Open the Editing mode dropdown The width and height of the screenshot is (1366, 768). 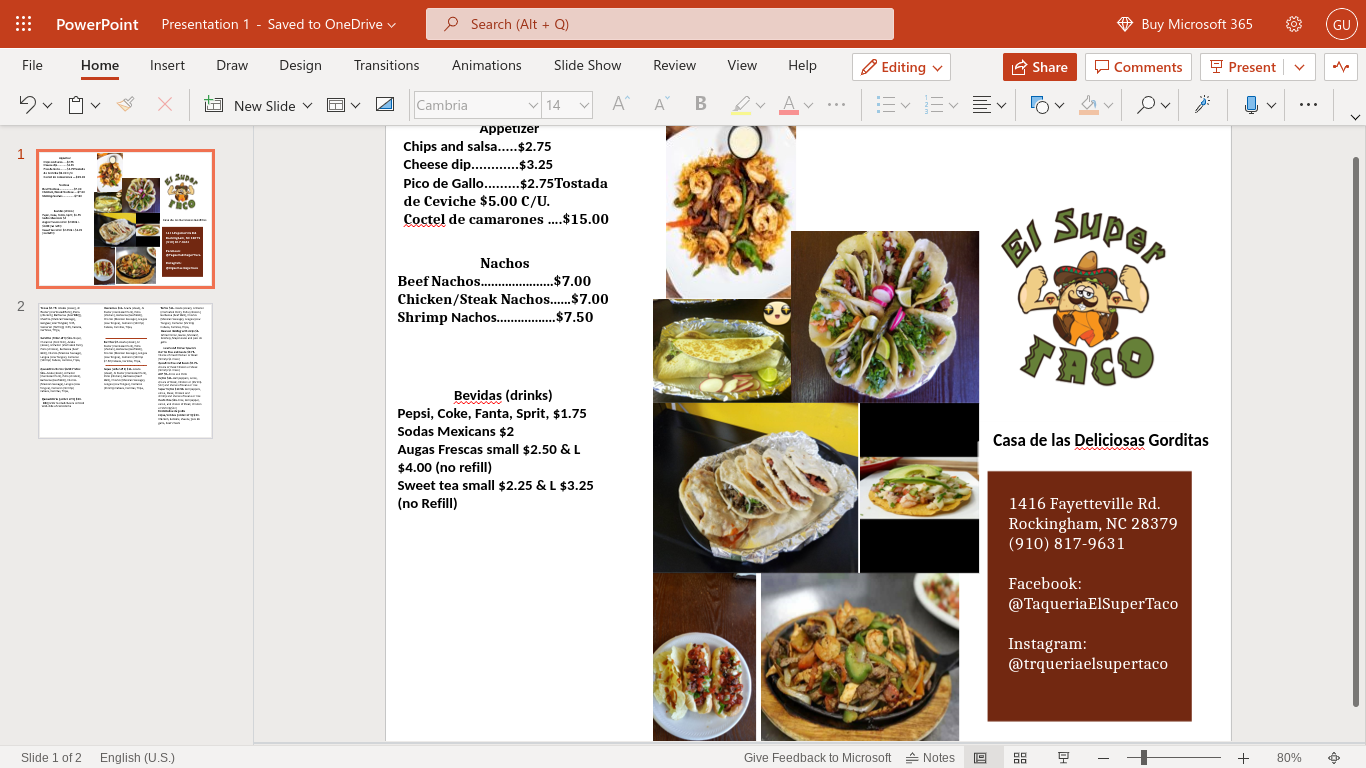(901, 67)
